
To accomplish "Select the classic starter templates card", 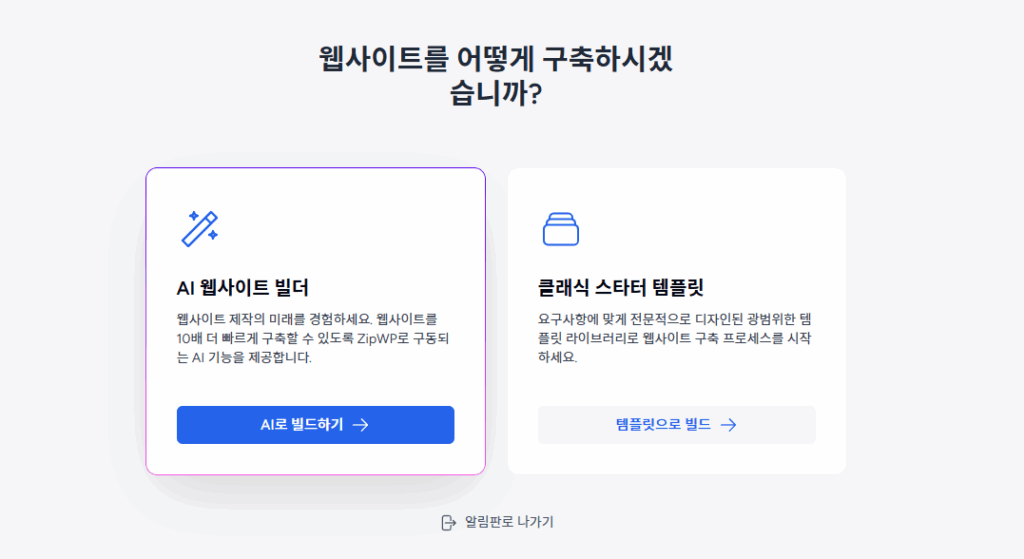I will 677,321.
